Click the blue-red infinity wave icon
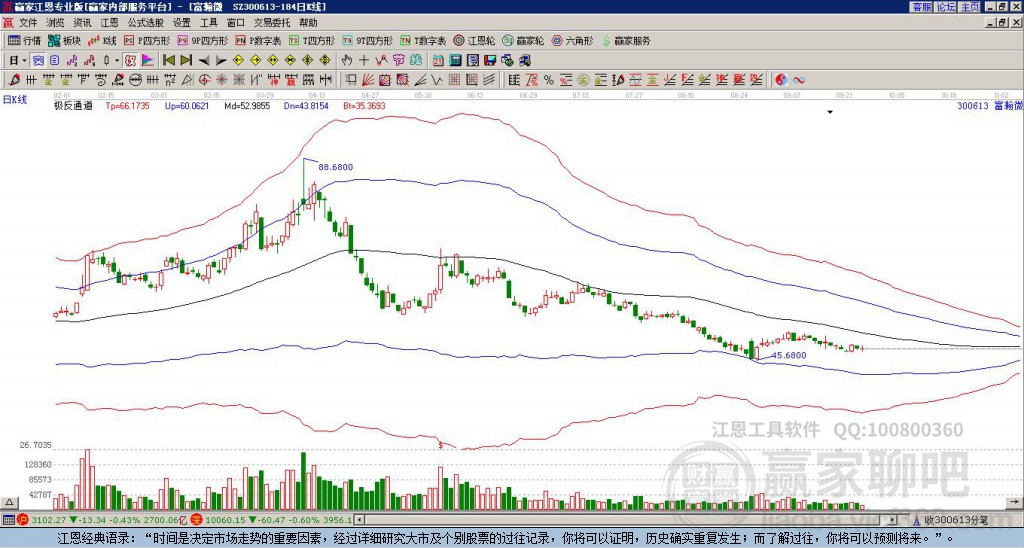Viewport: 1024px width, 548px height. (798, 80)
